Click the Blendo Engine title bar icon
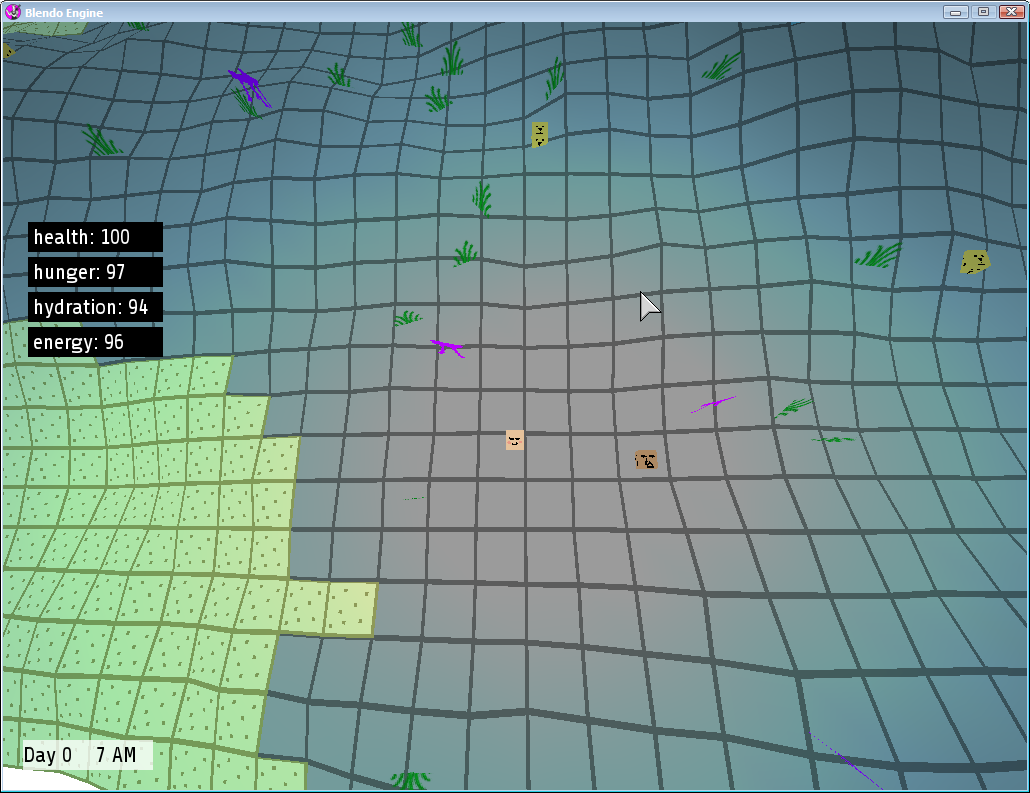This screenshot has width=1030, height=793. pos(12,12)
